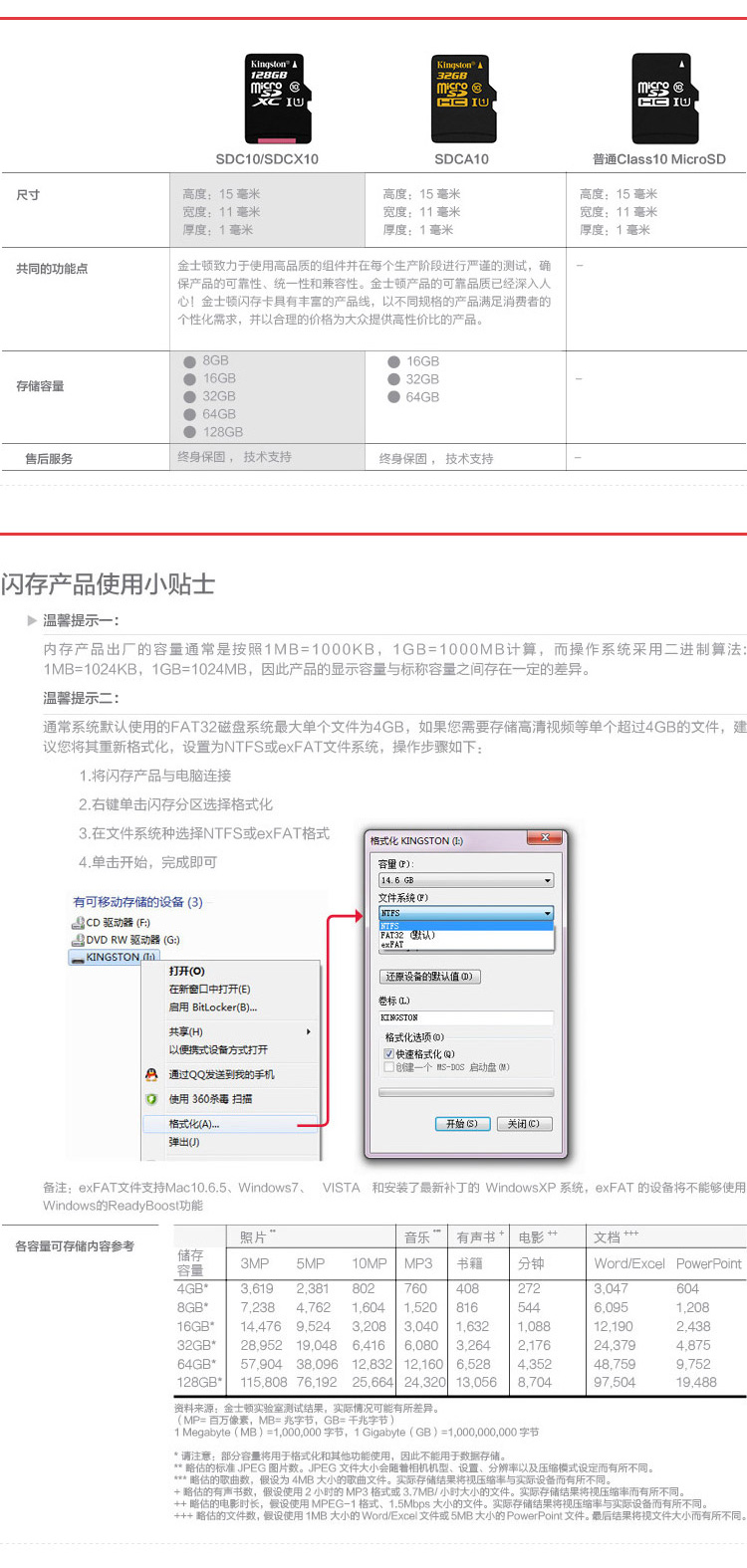This screenshot has width=747, height=1568.
Task: Click step 1.将闪存产品与电脑连接
Action: pyautogui.click(x=155, y=776)
